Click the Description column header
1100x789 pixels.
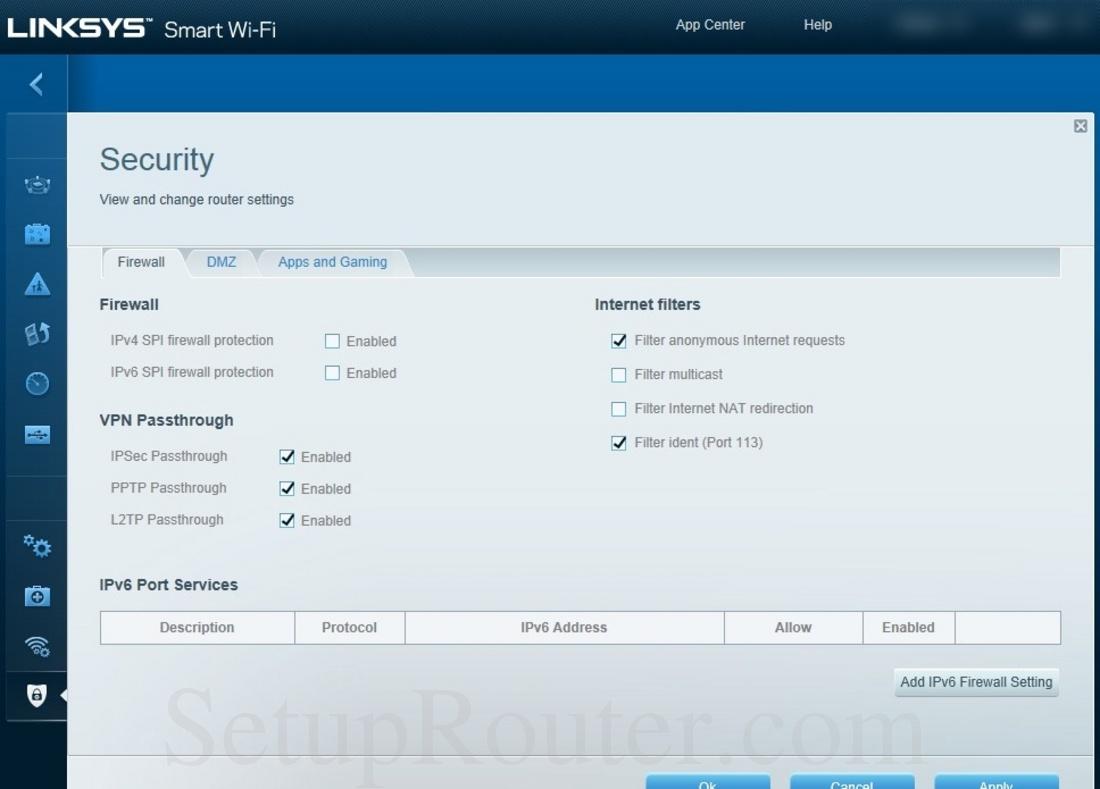(x=197, y=628)
